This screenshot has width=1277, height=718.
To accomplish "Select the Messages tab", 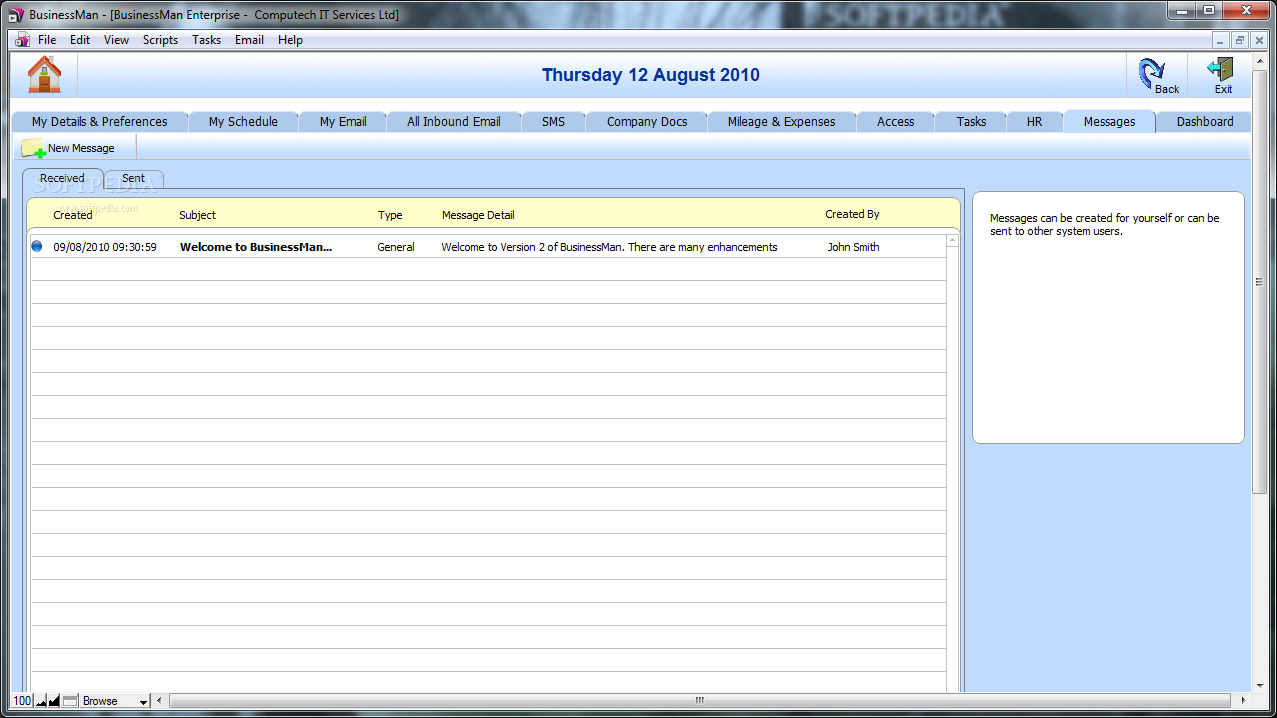I will tap(1109, 122).
